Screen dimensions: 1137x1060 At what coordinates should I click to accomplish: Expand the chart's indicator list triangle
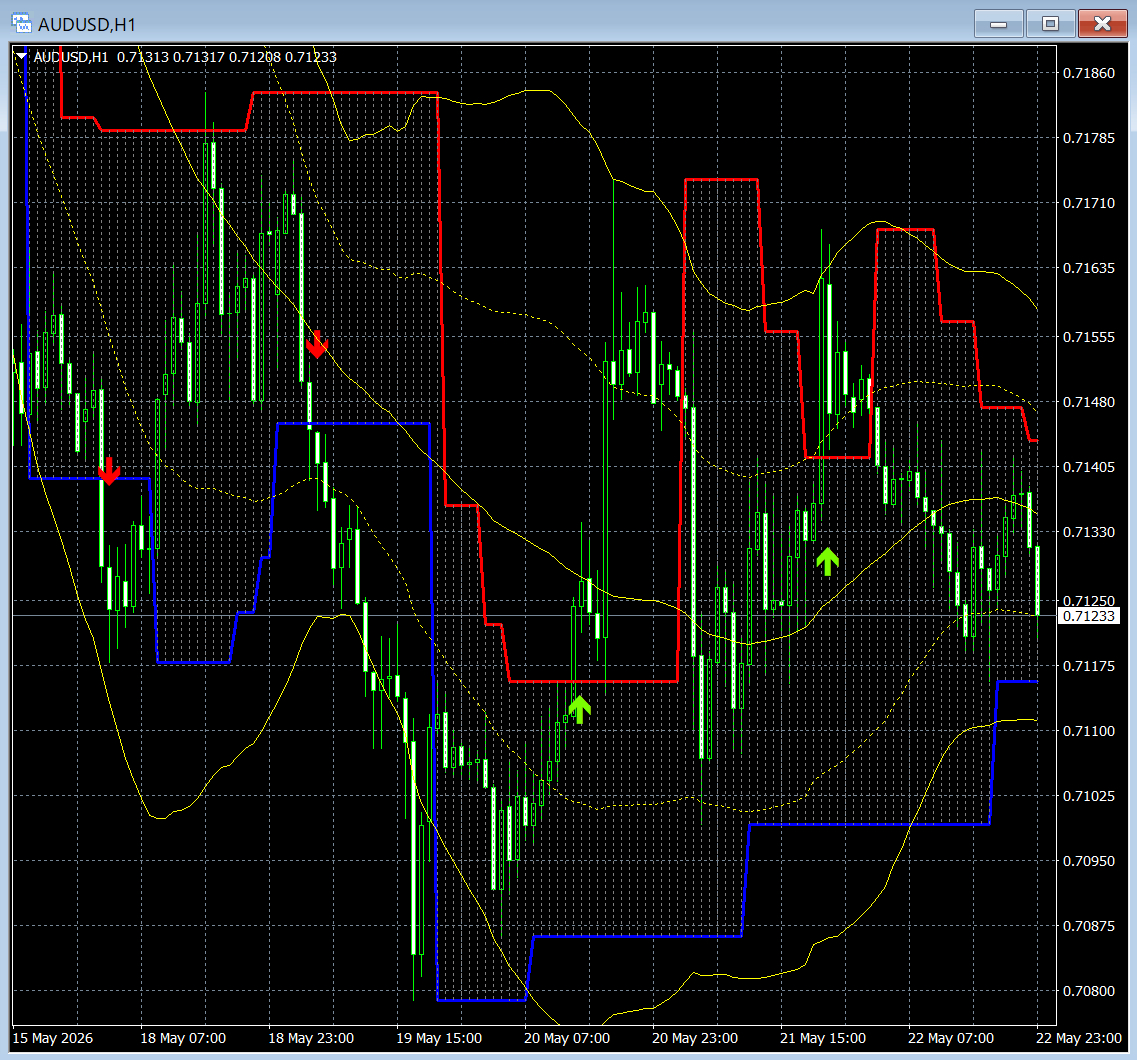pyautogui.click(x=21, y=56)
